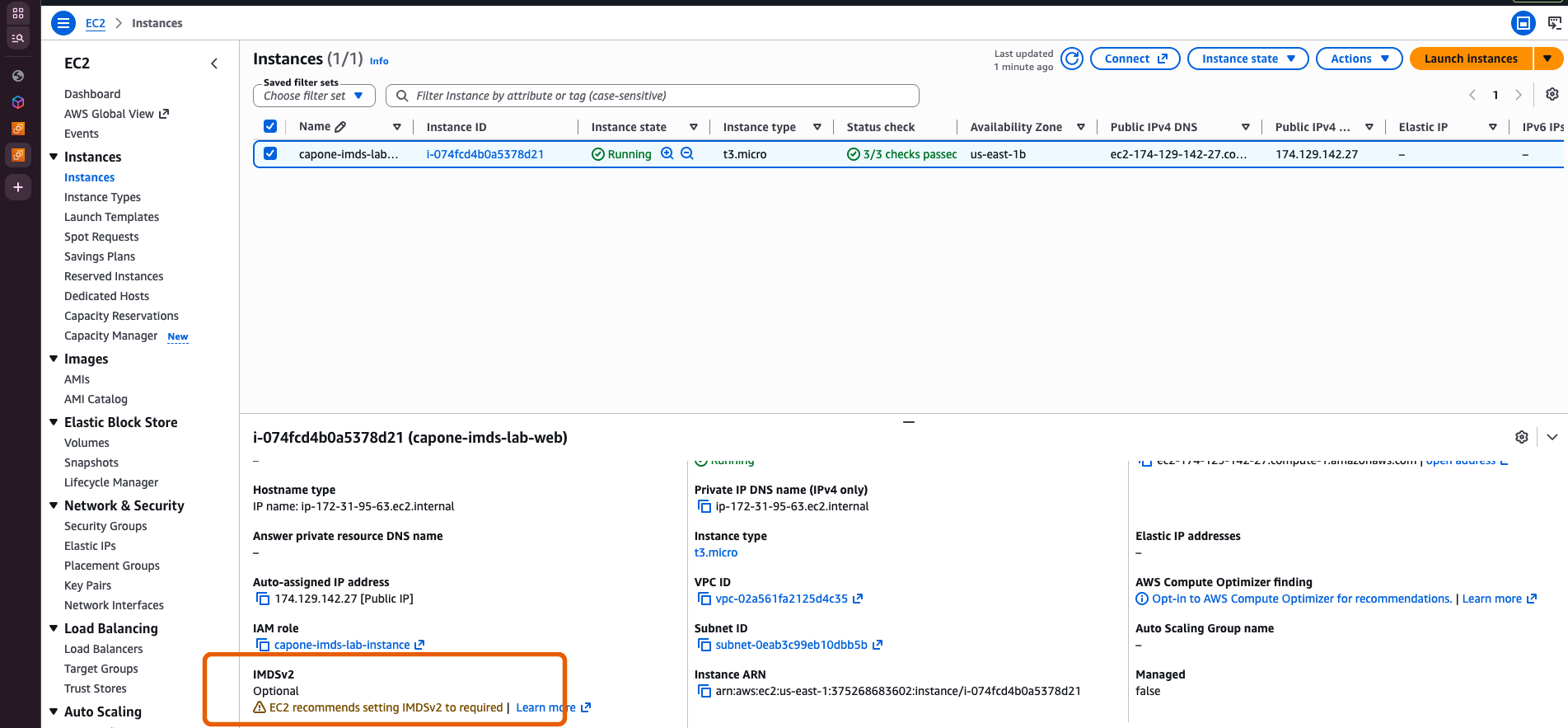This screenshot has height=728, width=1568.
Task: Open details panel preferences gear
Action: point(1522,437)
